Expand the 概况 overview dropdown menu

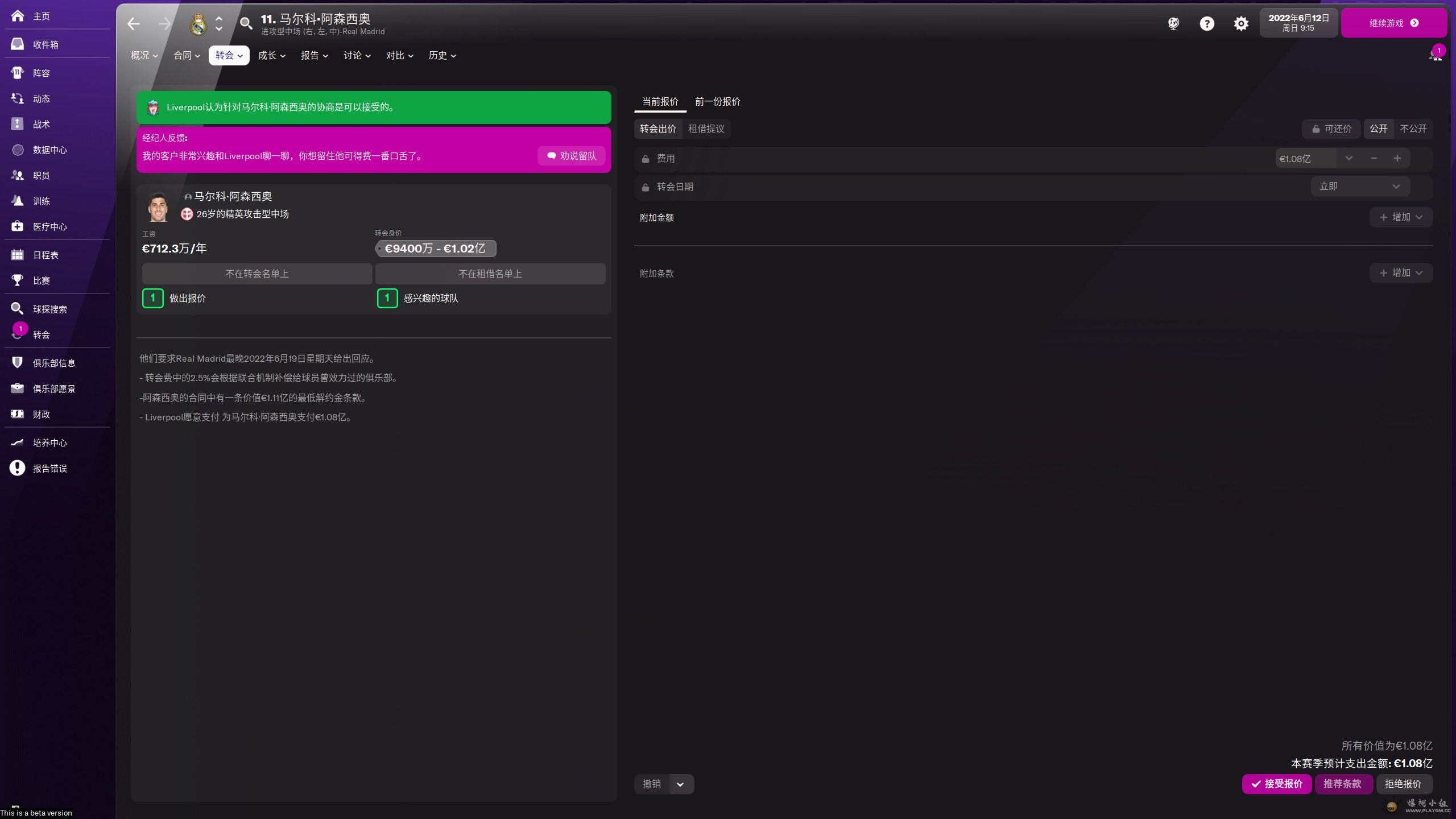(144, 56)
